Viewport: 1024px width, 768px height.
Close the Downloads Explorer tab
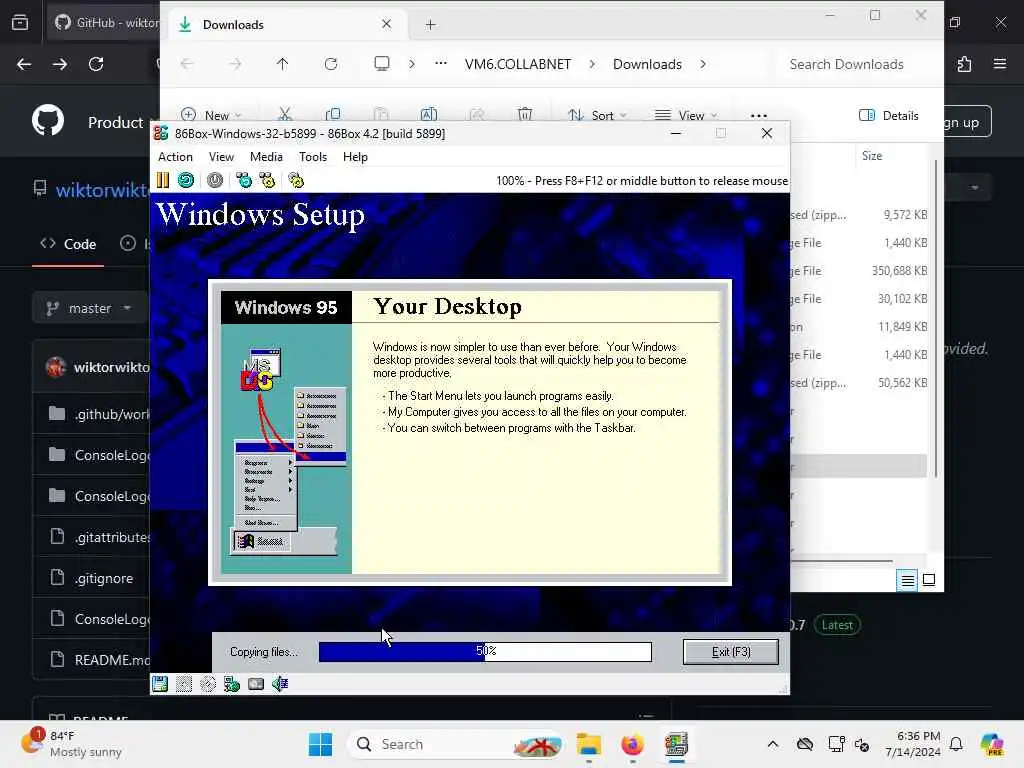(x=387, y=24)
